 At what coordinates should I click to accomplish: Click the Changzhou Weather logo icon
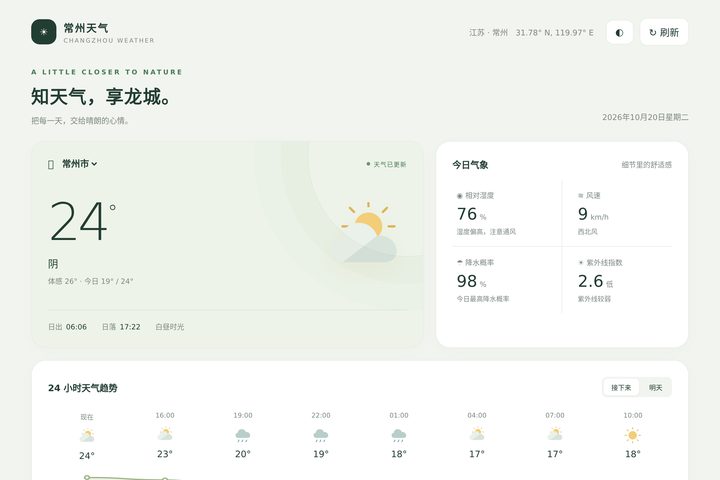pyautogui.click(x=44, y=32)
